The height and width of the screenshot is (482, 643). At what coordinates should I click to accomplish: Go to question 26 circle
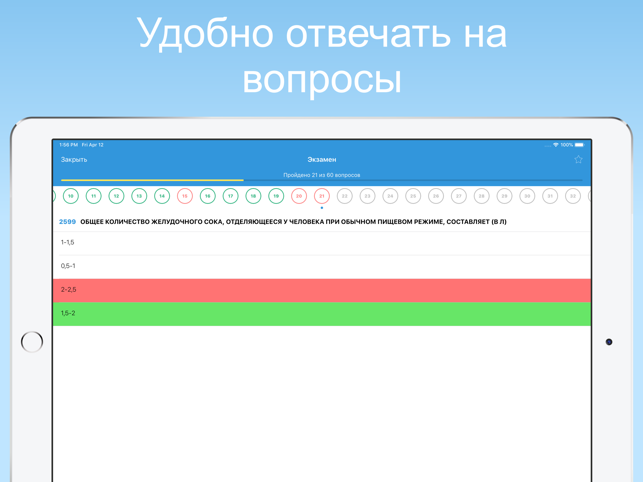coord(436,196)
